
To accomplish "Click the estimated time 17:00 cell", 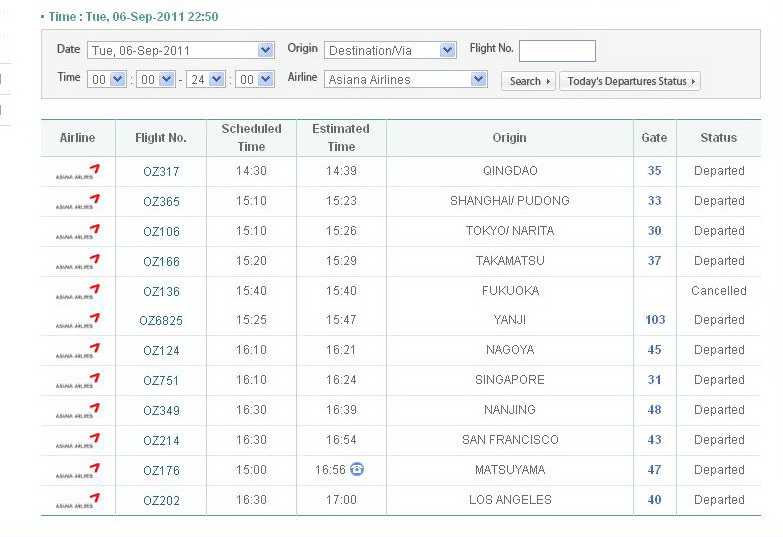I will coord(341,500).
